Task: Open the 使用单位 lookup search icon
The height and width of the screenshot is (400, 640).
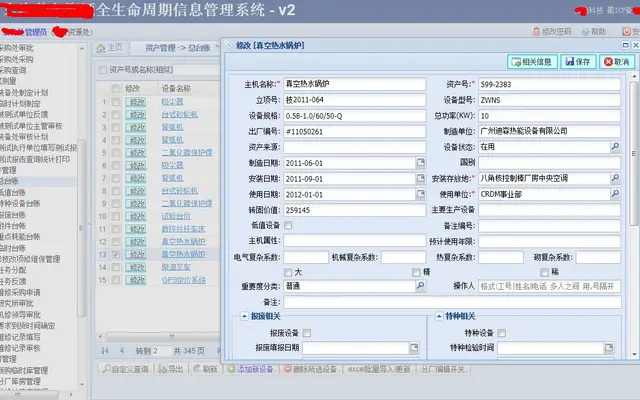Action: (x=615, y=194)
